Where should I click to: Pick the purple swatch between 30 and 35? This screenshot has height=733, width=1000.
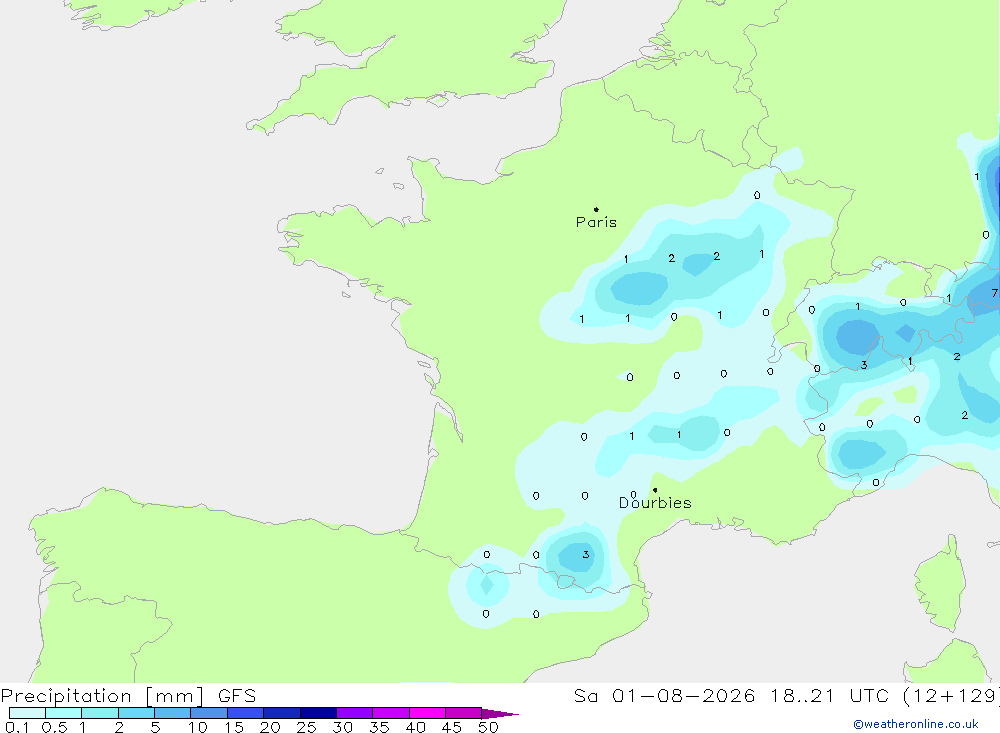pos(354,713)
